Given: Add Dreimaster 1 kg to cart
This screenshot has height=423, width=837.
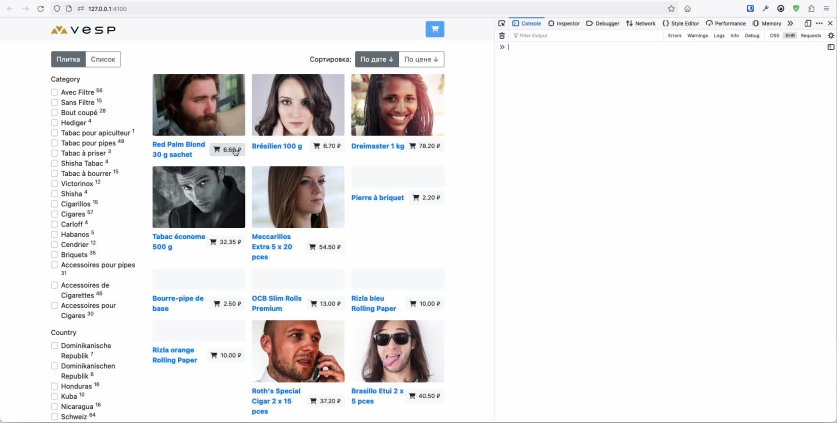Looking at the screenshot, I should click(425, 146).
